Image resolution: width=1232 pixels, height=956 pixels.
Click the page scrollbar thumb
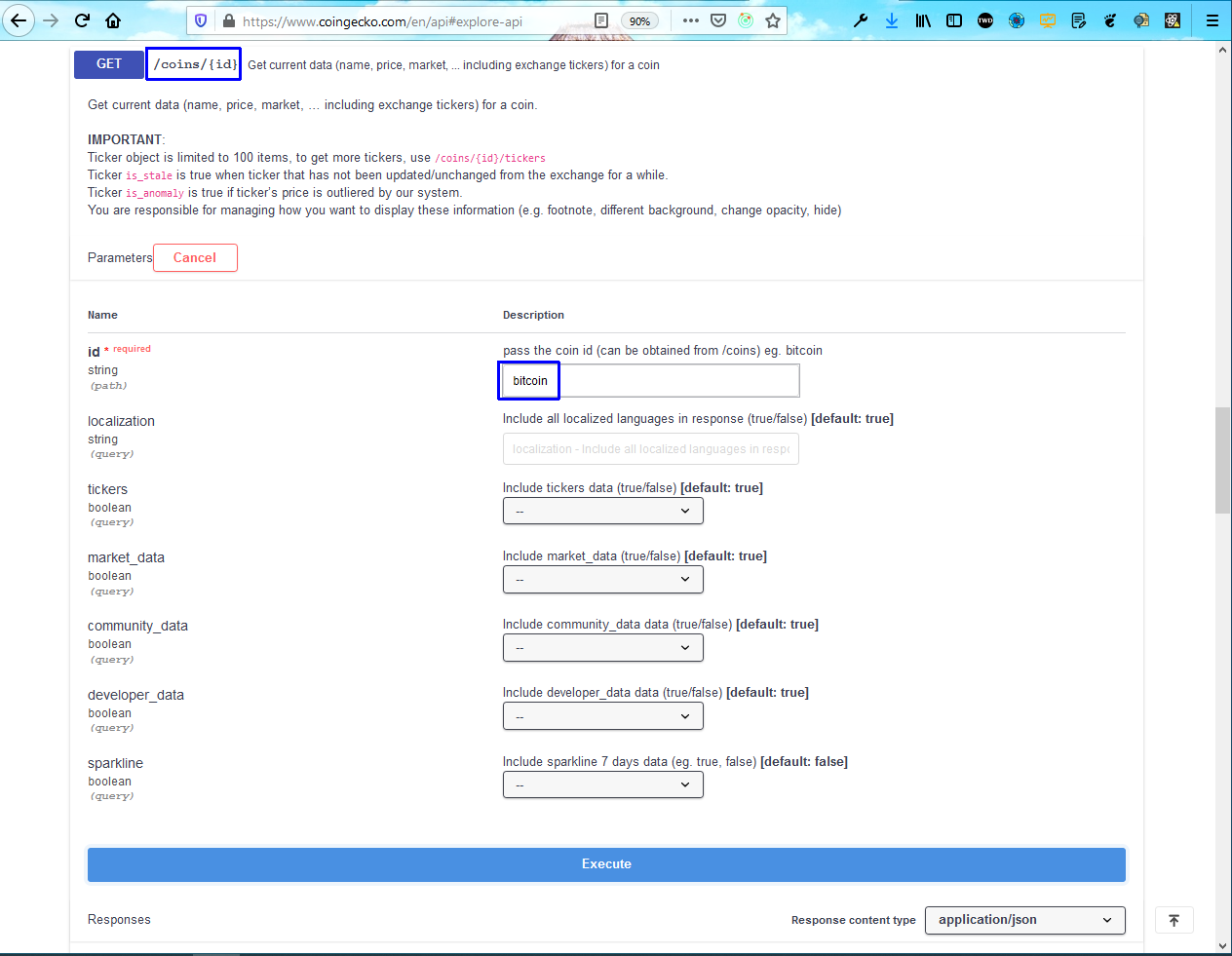pyautogui.click(x=1222, y=460)
